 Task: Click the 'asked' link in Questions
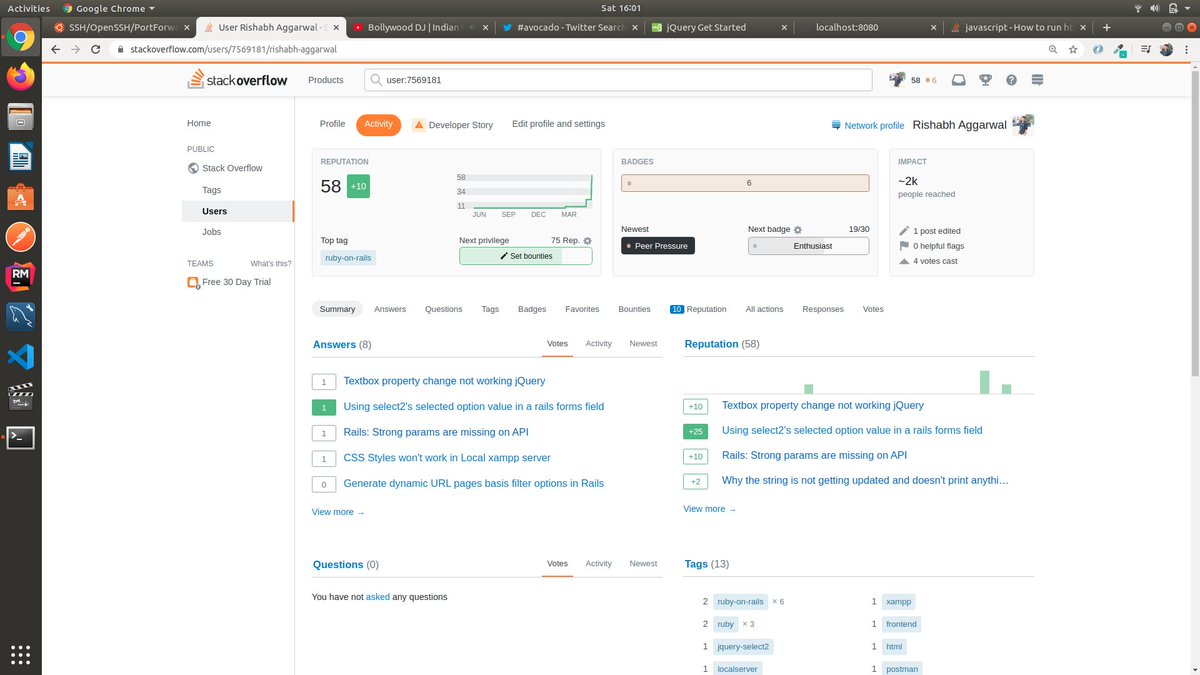(x=377, y=597)
